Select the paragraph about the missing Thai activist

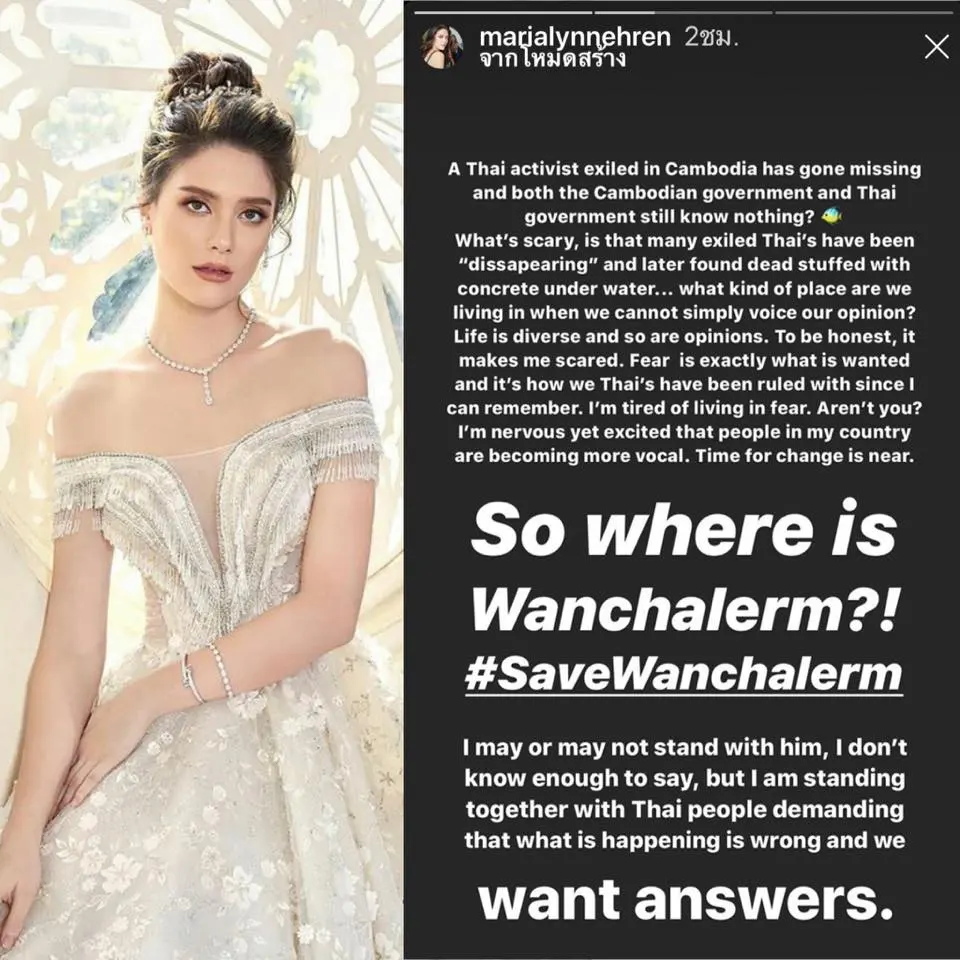tap(684, 312)
